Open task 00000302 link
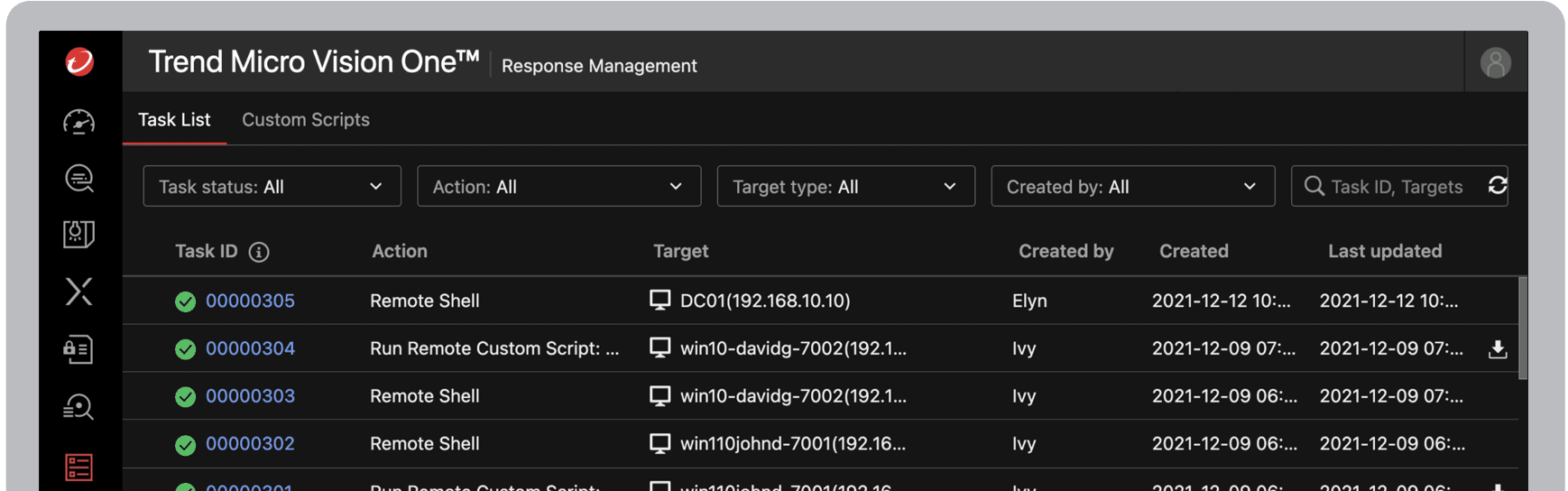The height and width of the screenshot is (491, 1568). [250, 444]
